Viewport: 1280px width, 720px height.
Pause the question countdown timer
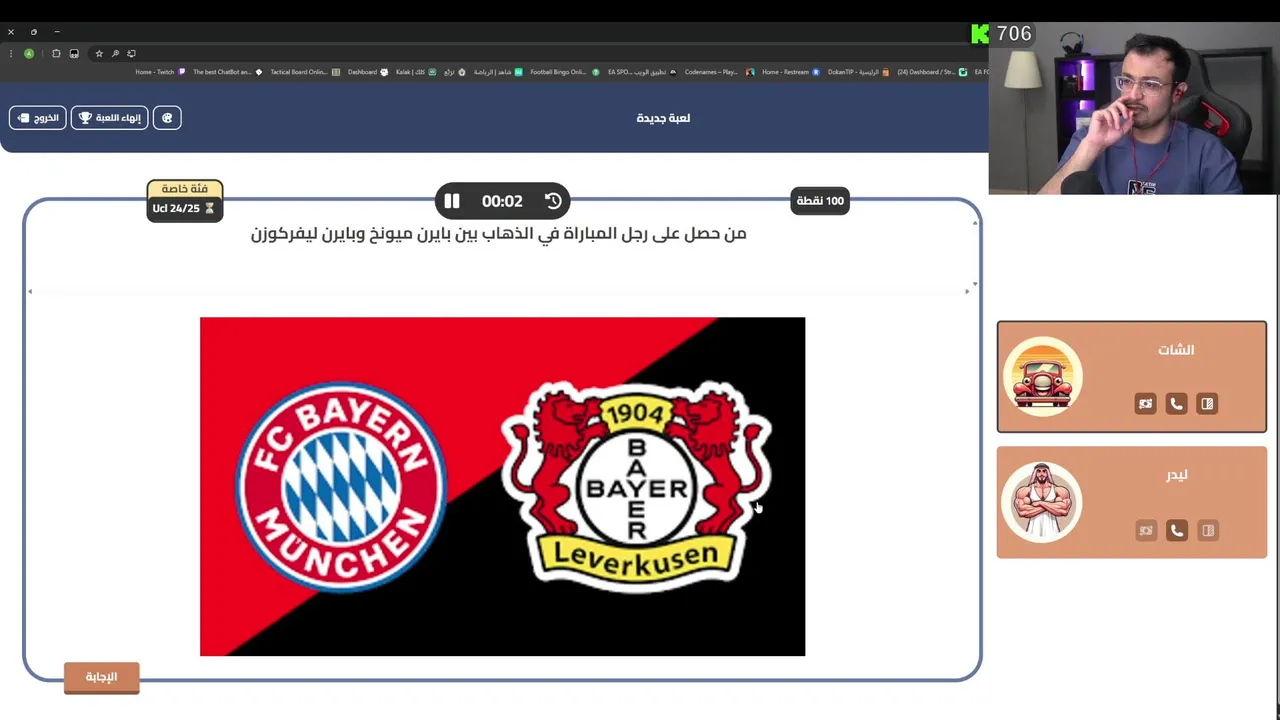coord(452,201)
